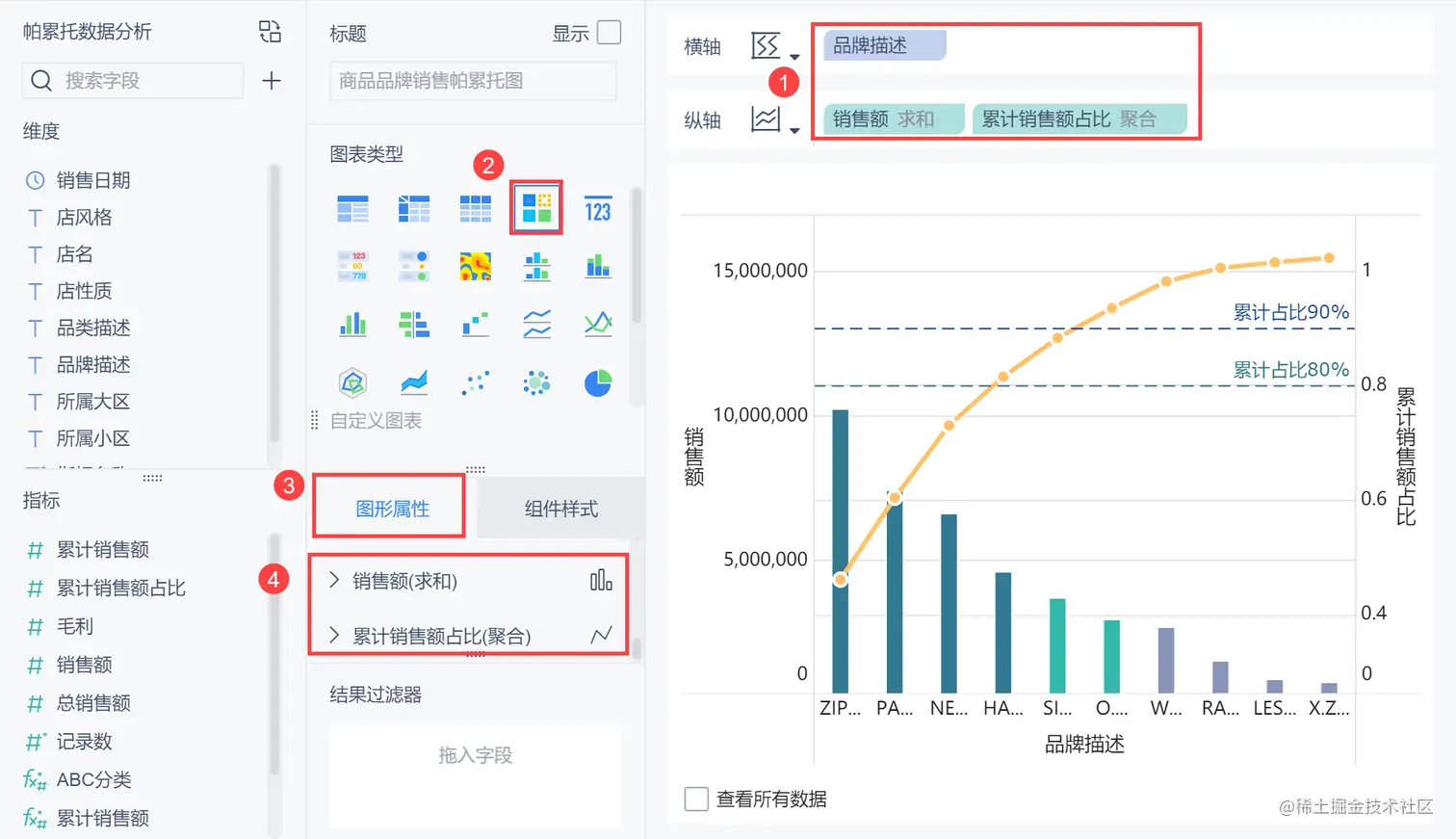Select the scatter plot chart type icon
This screenshot has width=1456, height=839.
(x=476, y=382)
